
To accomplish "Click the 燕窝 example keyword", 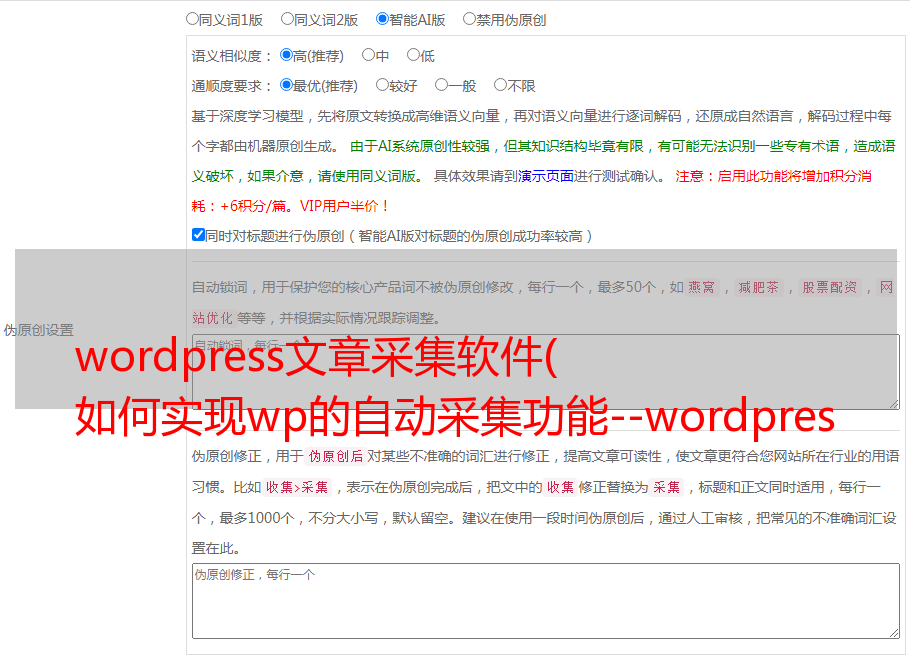I will point(701,287).
